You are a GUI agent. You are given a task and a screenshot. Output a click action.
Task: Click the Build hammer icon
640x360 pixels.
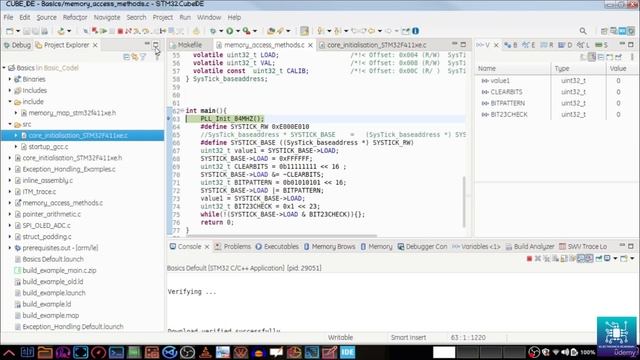click(x=61, y=31)
